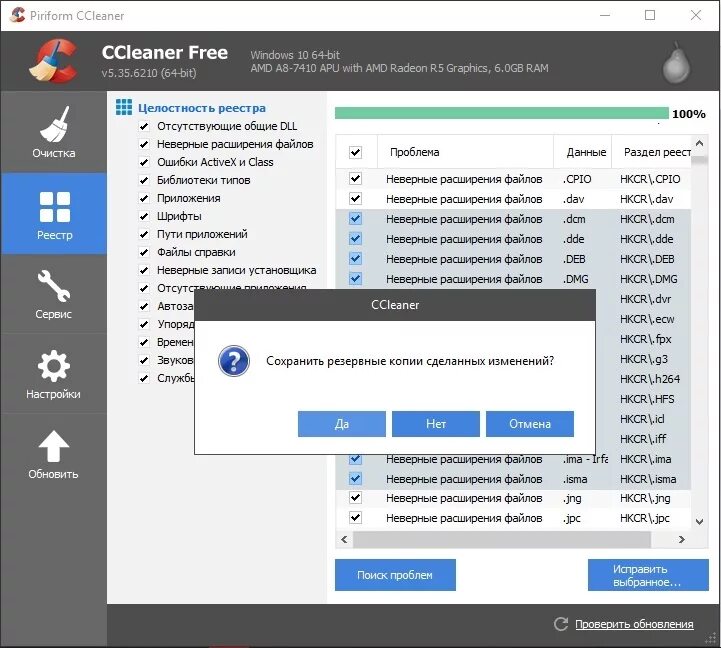The height and width of the screenshot is (648, 721).
Task: Toggle Пути приложений checkbox
Action: click(144, 234)
